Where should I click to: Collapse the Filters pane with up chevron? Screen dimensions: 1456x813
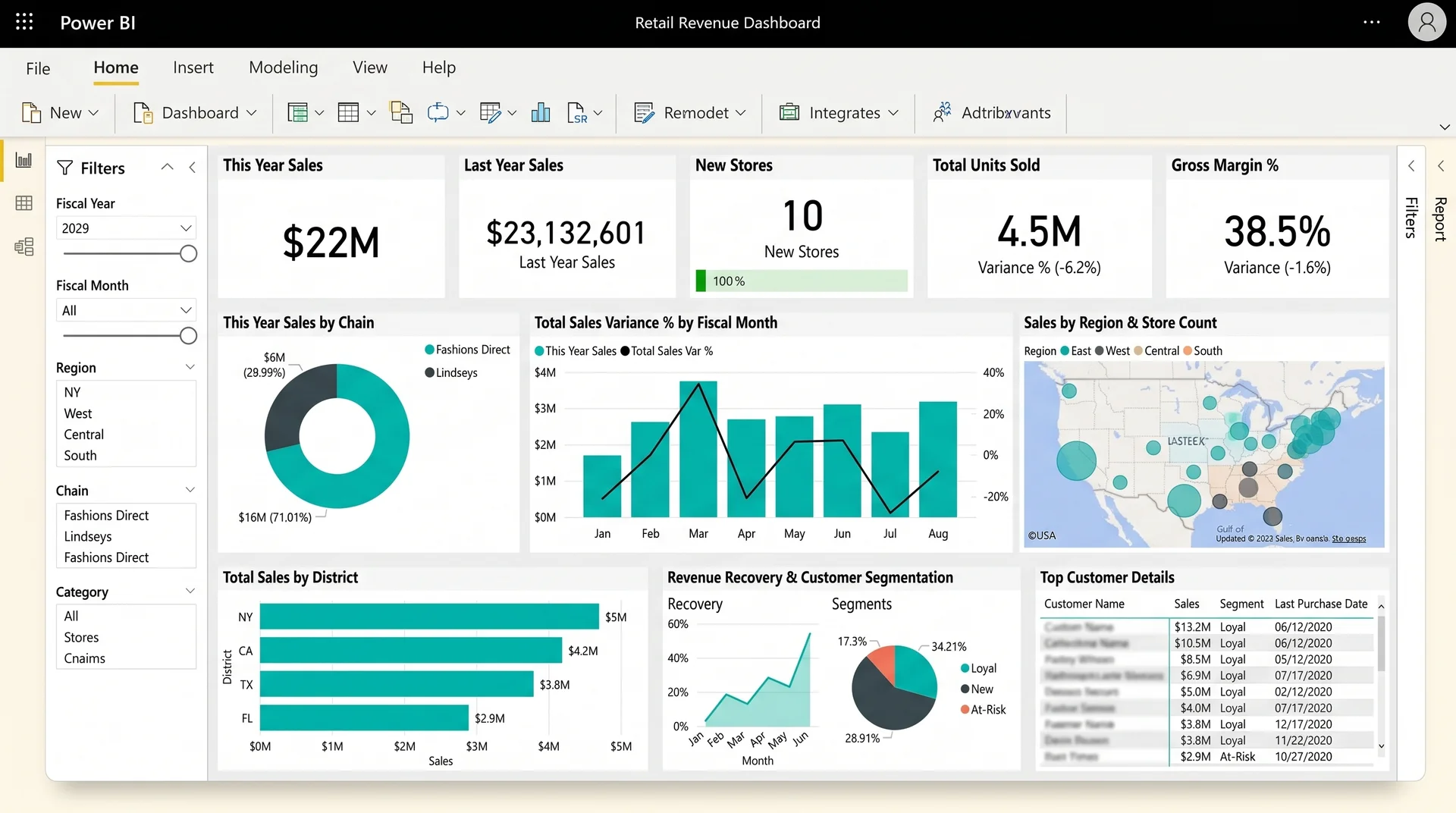point(168,167)
